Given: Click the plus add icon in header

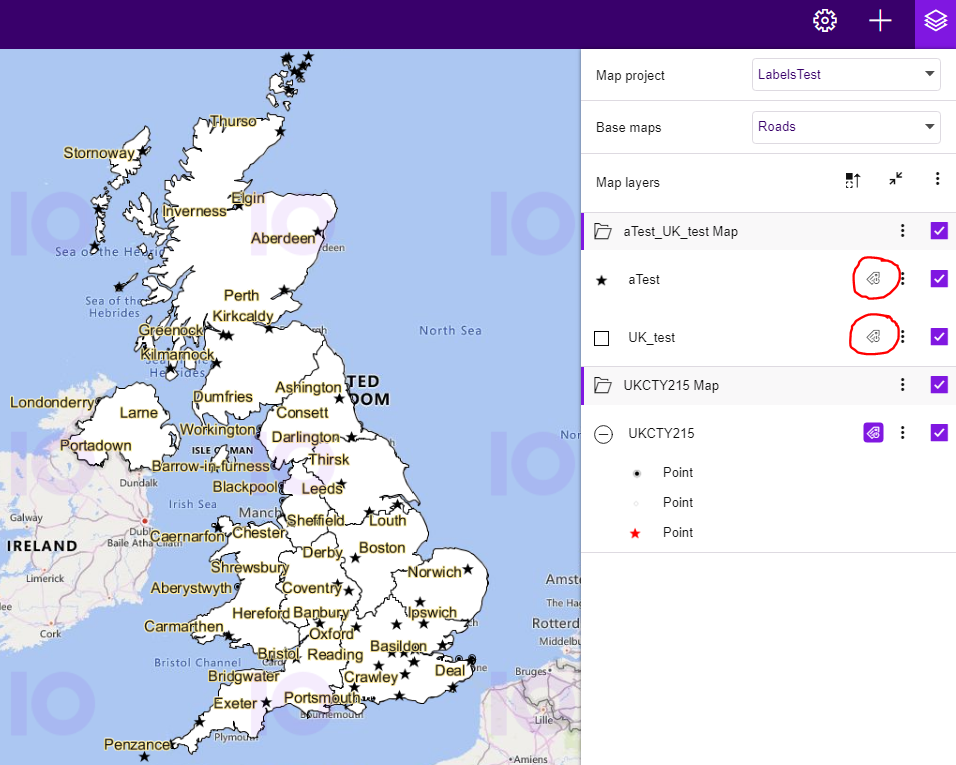Looking at the screenshot, I should tap(880, 21).
